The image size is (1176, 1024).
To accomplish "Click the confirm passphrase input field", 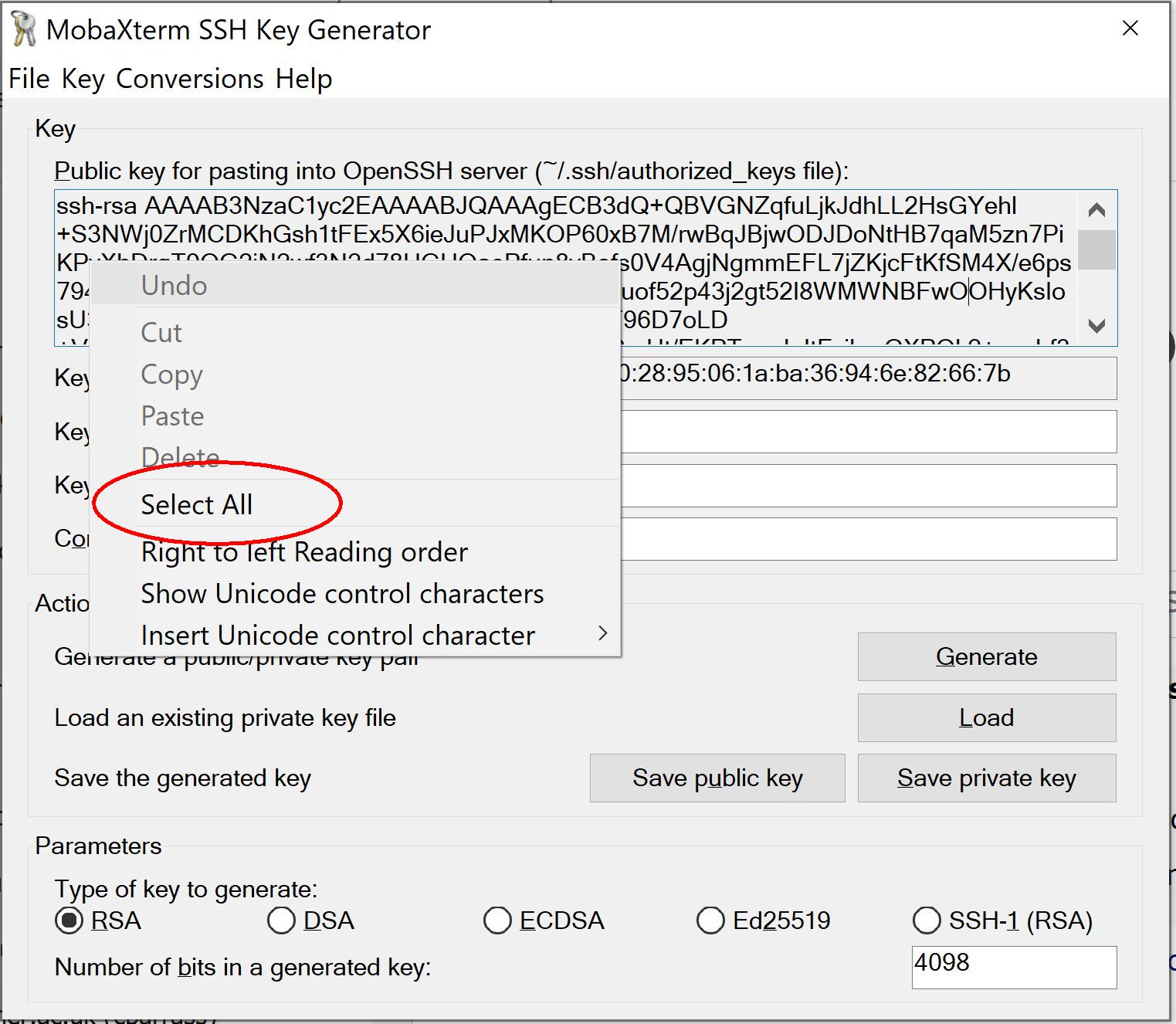I will coord(869,538).
